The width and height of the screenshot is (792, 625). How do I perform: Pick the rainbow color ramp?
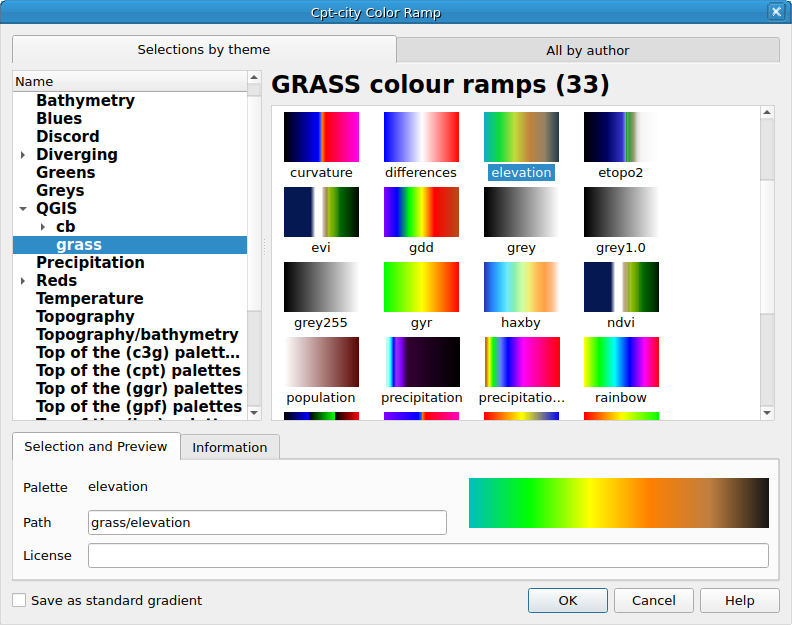(x=621, y=362)
